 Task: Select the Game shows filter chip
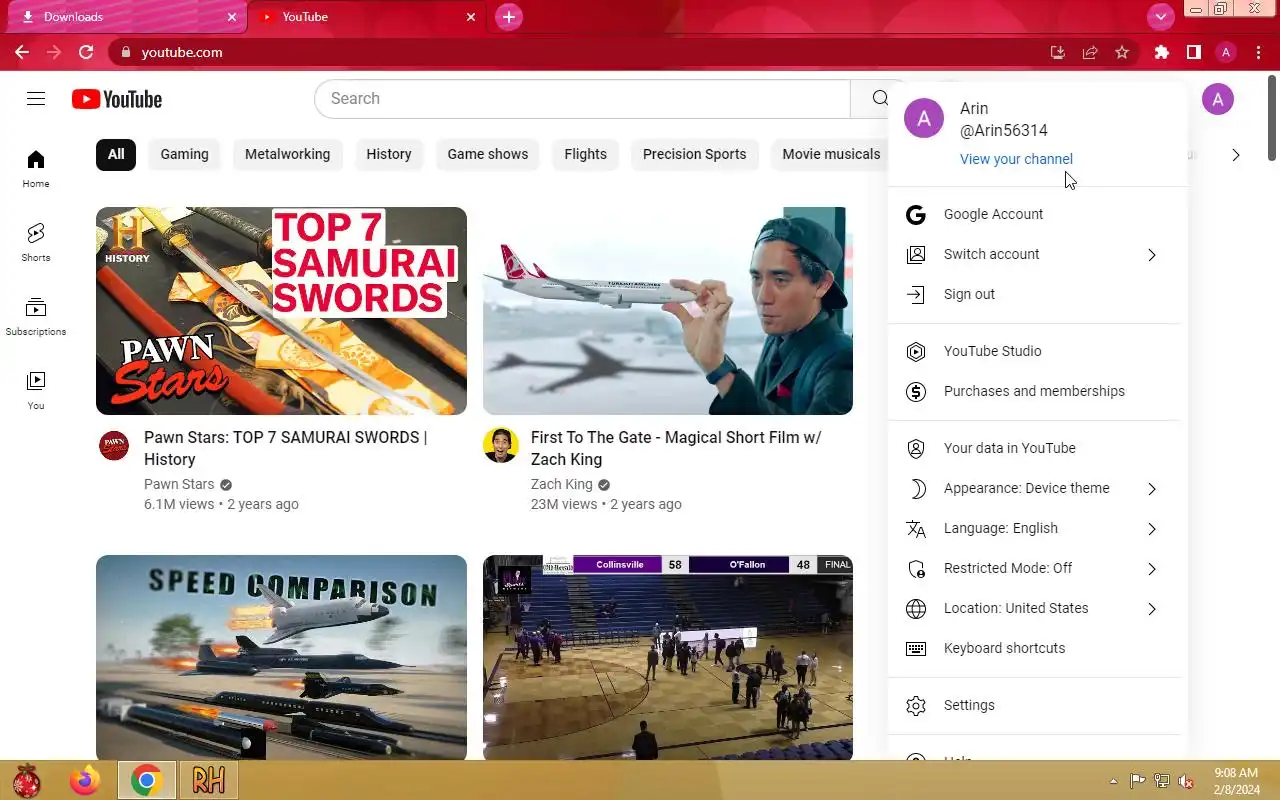tap(488, 154)
